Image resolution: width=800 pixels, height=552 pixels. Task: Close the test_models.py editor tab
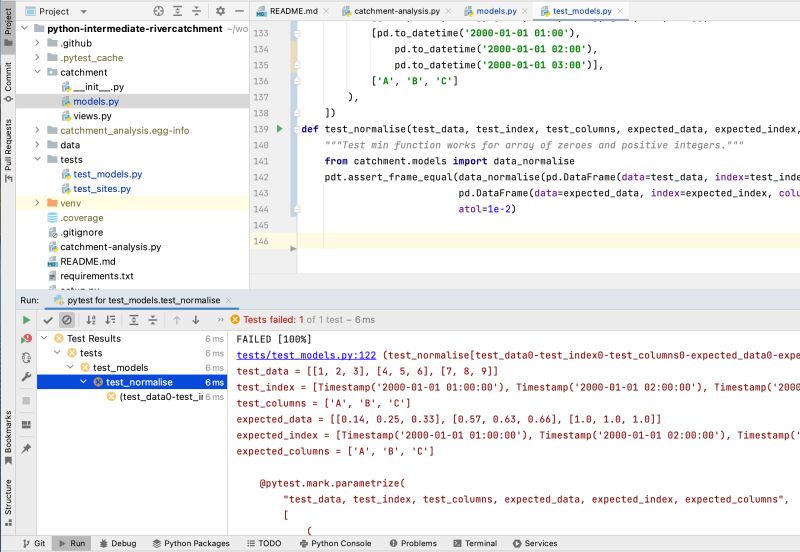pos(620,11)
